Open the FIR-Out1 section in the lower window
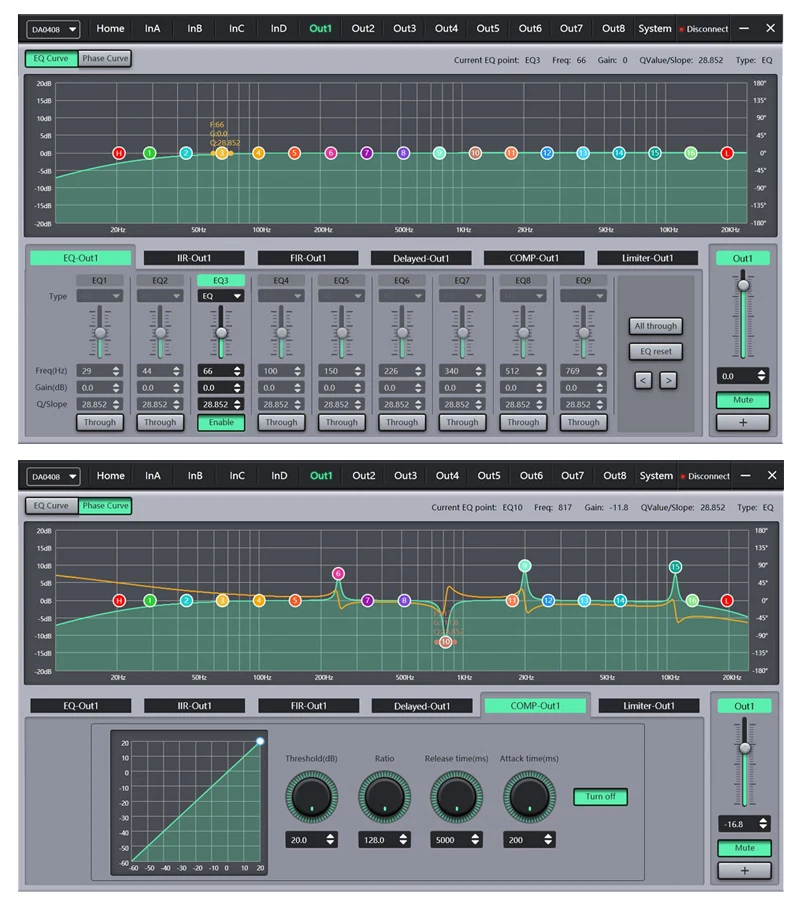800x907 pixels. coord(308,706)
